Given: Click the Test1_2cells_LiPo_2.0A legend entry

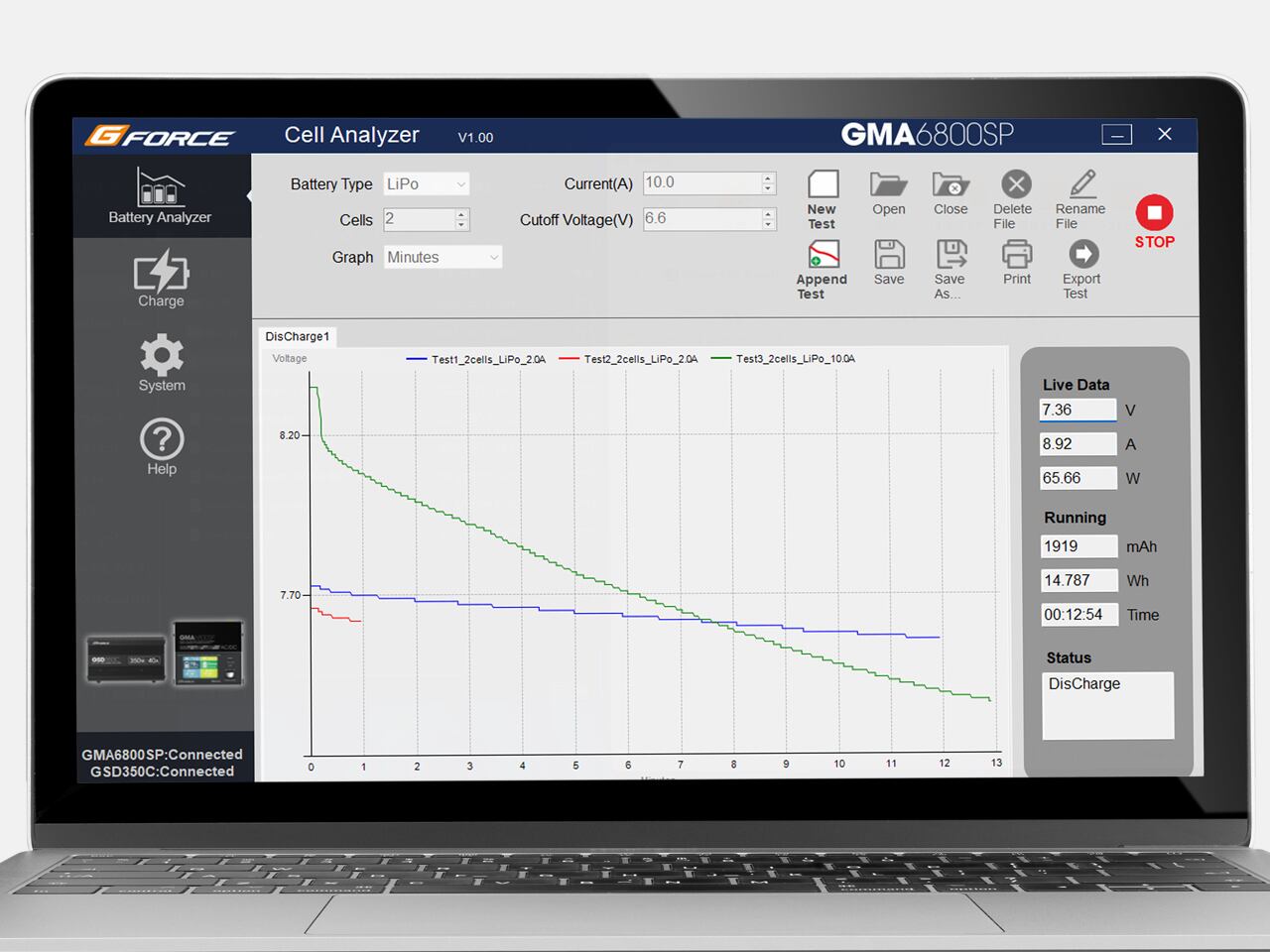Looking at the screenshot, I should 476,359.
